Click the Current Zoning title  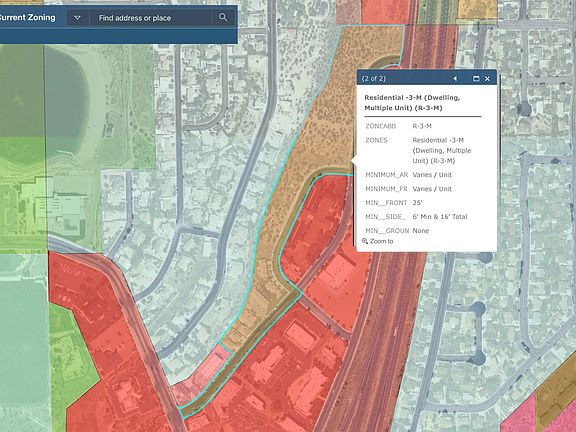(x=27, y=17)
